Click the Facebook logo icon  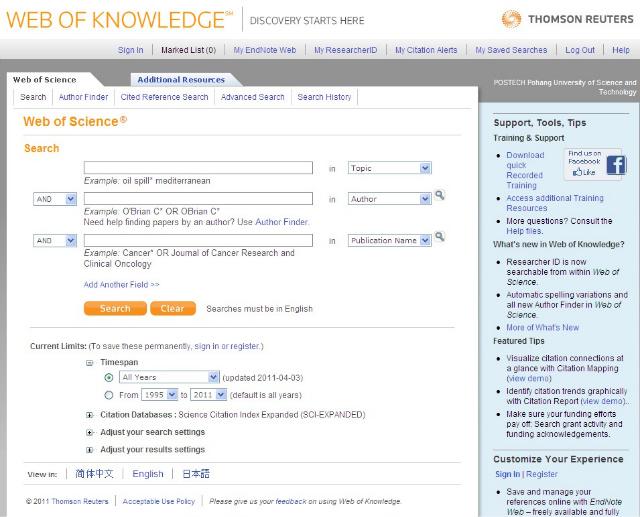616,165
